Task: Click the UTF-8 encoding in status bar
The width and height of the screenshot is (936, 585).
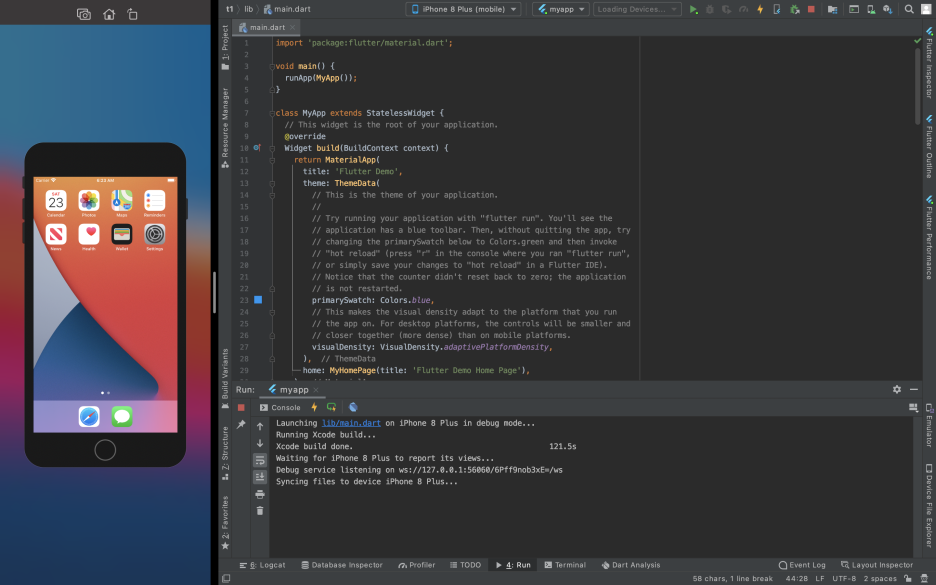Action: 844,578
